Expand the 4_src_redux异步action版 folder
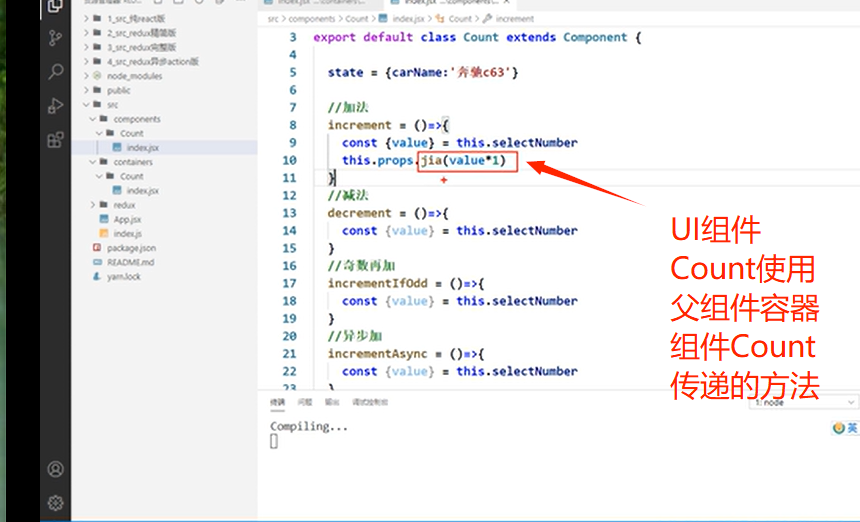The height and width of the screenshot is (522, 860). [x=86, y=61]
